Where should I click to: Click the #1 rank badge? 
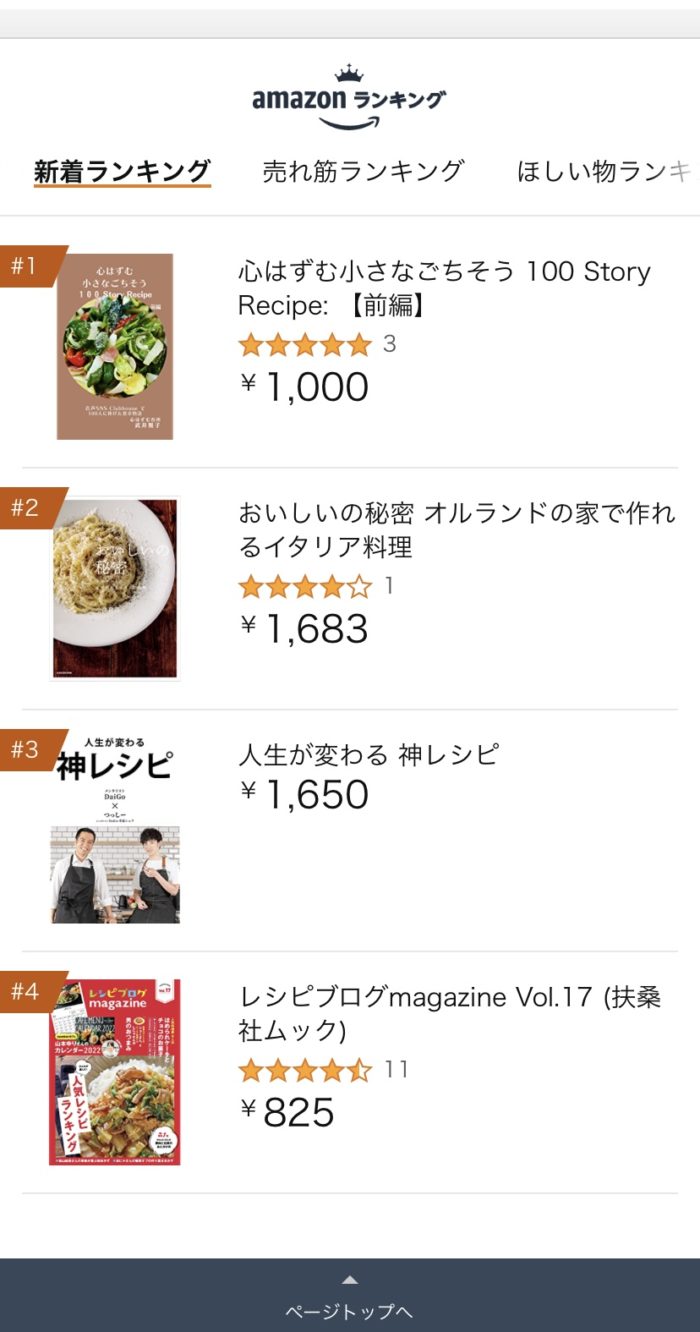(x=25, y=266)
